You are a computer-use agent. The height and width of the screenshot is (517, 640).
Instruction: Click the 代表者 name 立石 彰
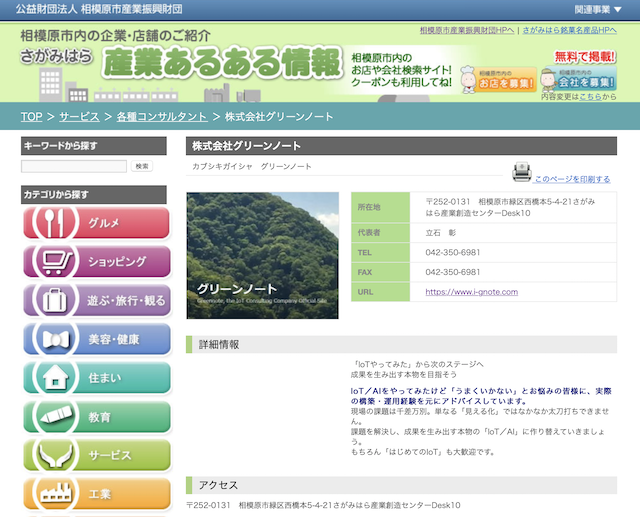tap(440, 233)
